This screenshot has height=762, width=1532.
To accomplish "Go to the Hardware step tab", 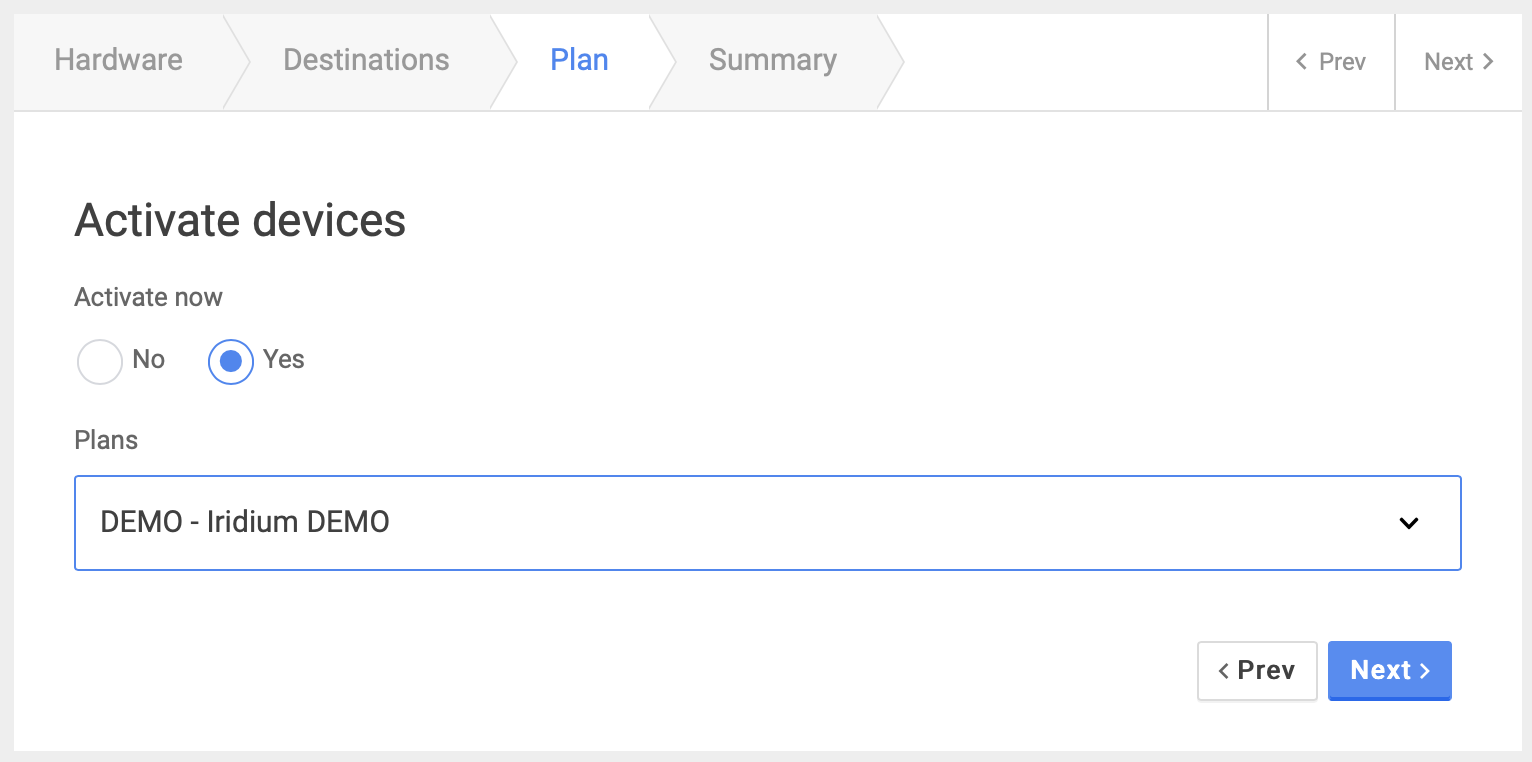I will [118, 60].
